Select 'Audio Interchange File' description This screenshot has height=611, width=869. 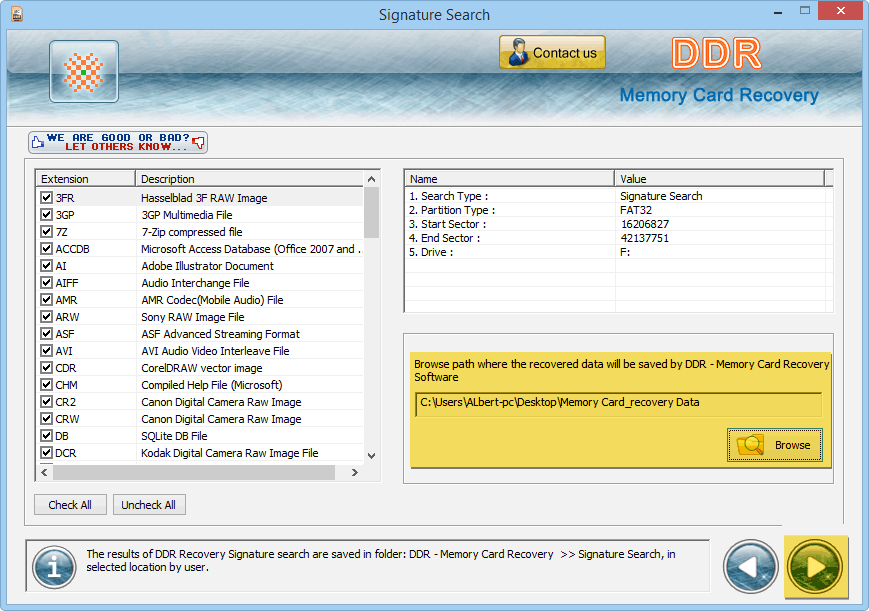pos(195,283)
